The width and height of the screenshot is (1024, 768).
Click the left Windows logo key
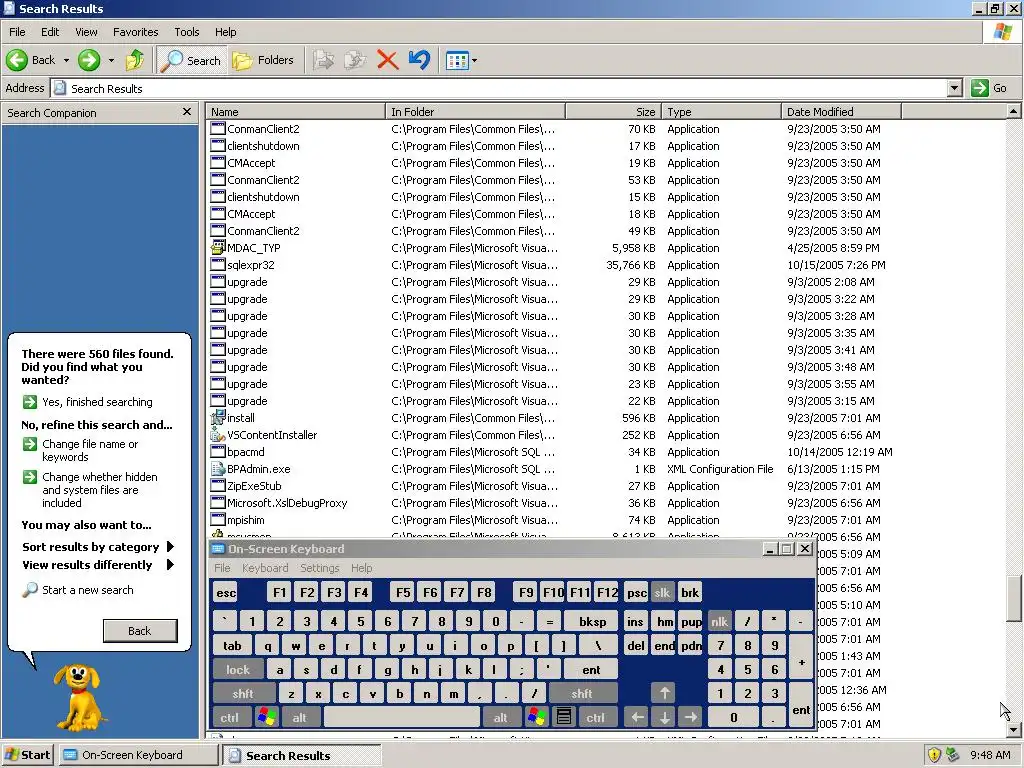coord(266,717)
